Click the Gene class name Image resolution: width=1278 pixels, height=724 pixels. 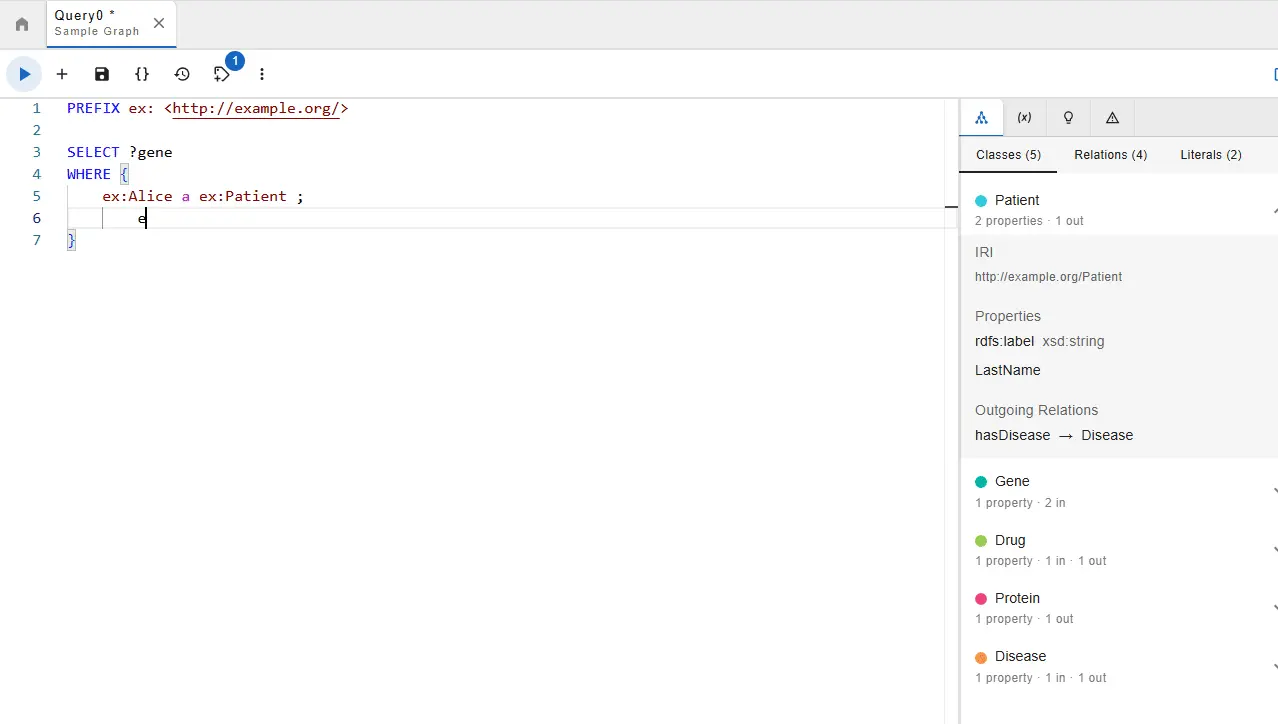click(1012, 481)
